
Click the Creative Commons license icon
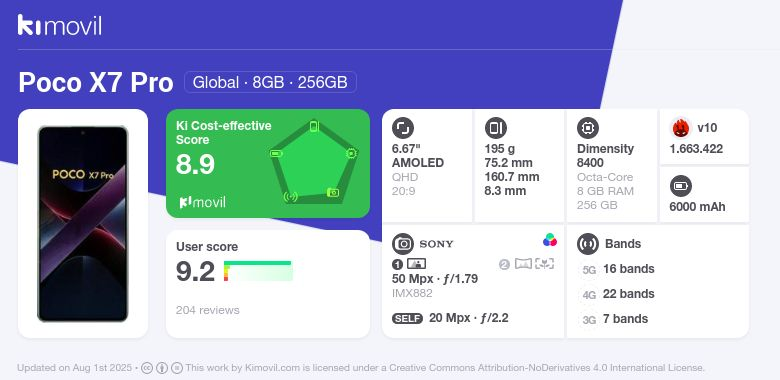[147, 368]
